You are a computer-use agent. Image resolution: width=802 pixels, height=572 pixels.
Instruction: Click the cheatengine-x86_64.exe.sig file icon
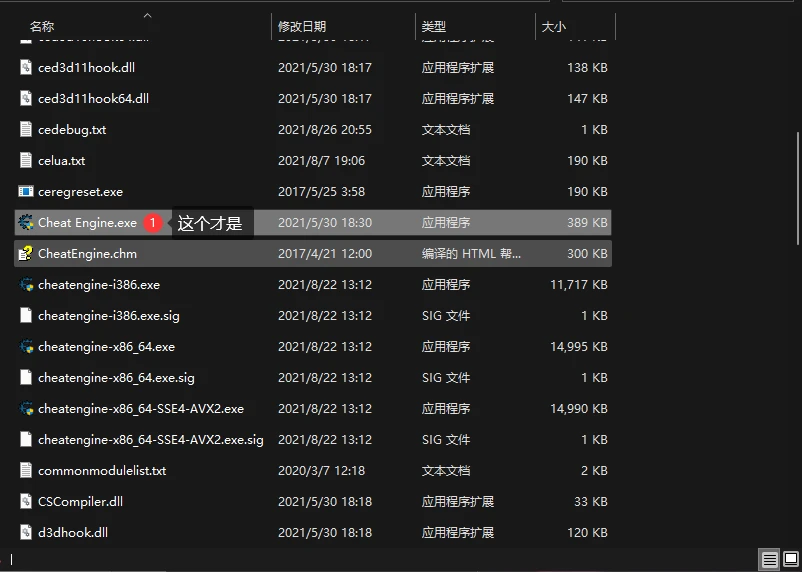(26, 378)
